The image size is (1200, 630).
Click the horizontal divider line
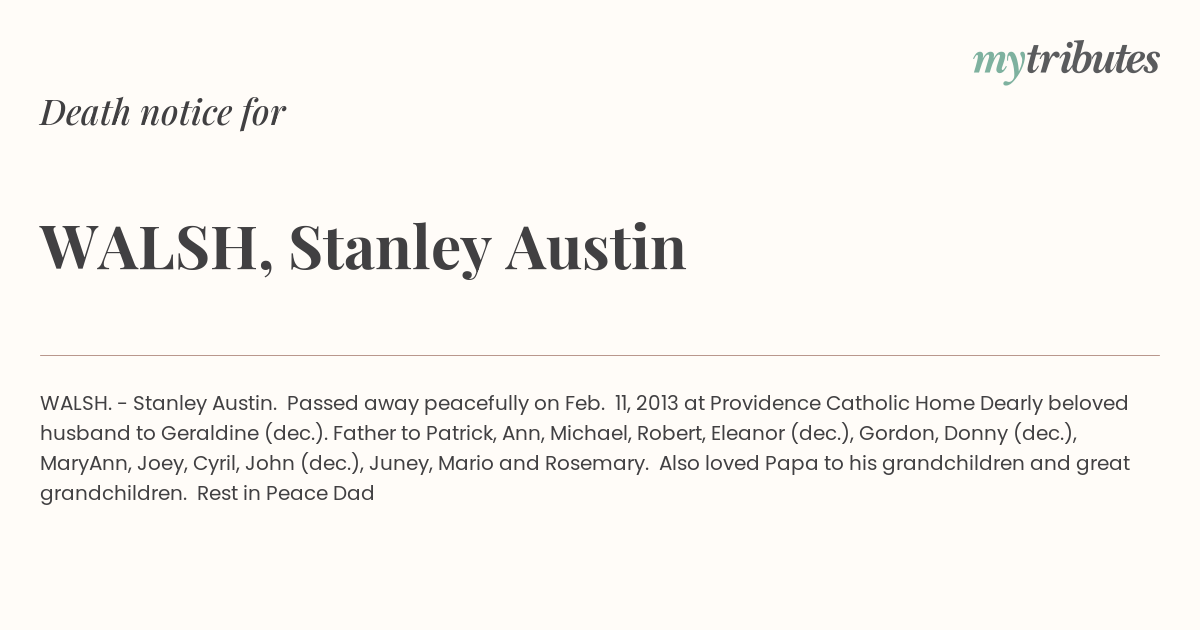[x=600, y=355]
